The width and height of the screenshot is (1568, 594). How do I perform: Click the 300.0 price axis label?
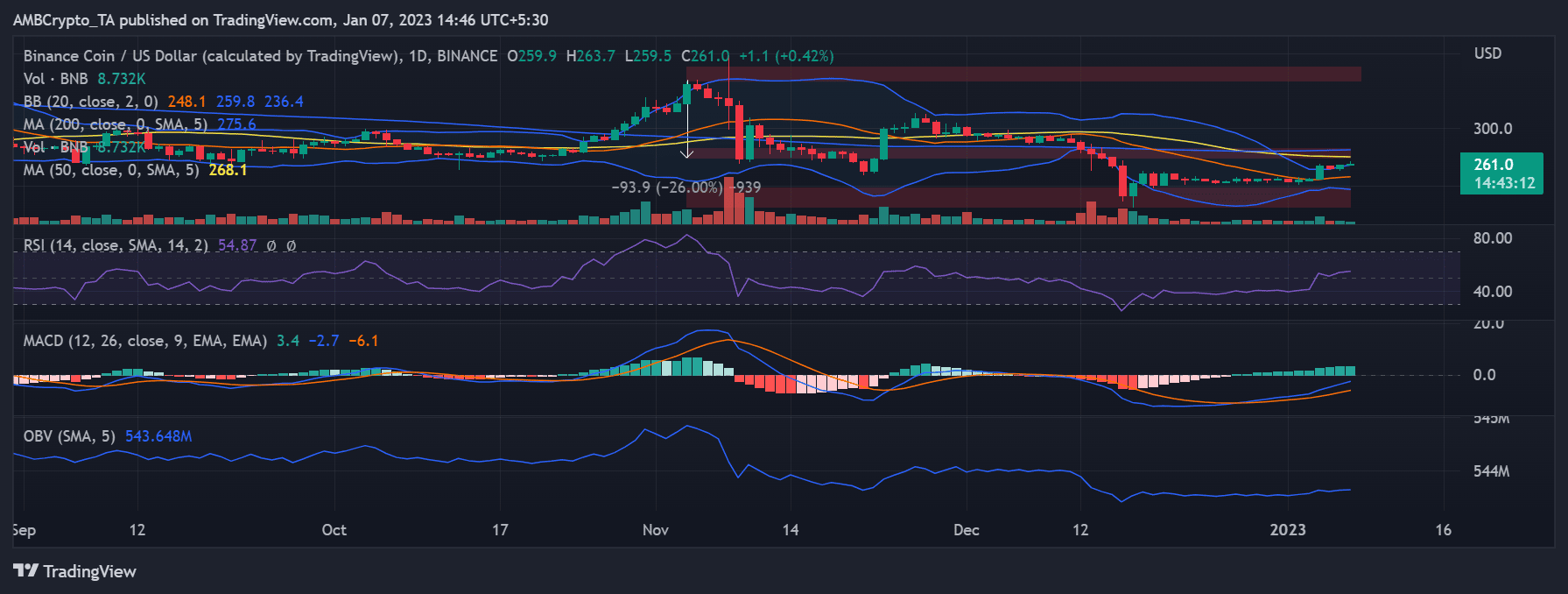[x=1493, y=129]
